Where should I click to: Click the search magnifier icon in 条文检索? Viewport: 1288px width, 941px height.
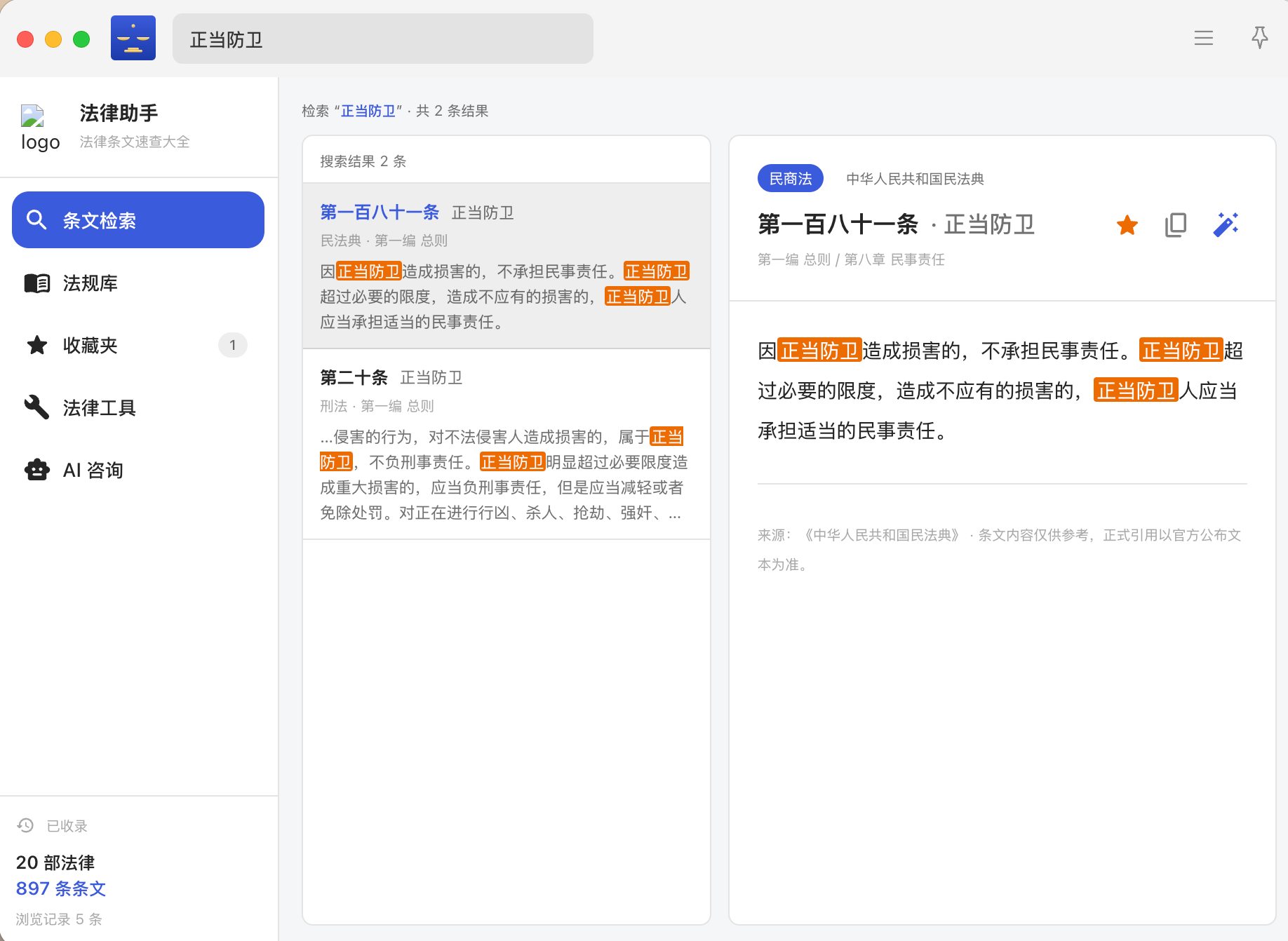click(36, 219)
